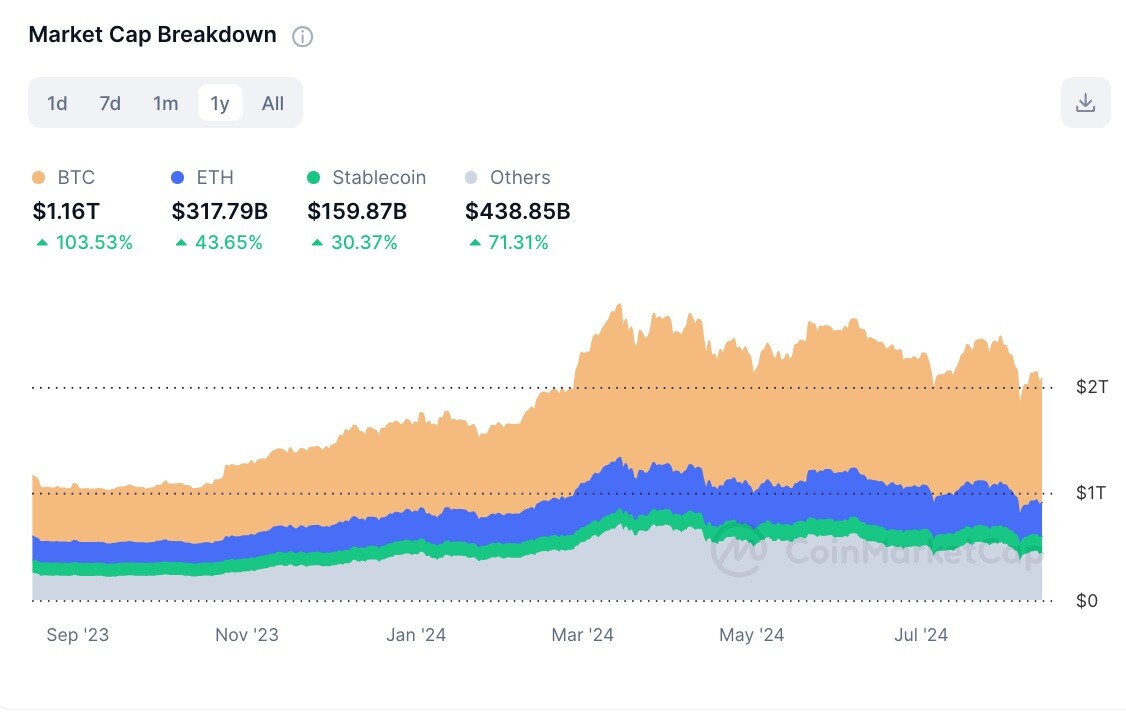Click the ETH $317.79B market cap value
1126x714 pixels.
[220, 211]
